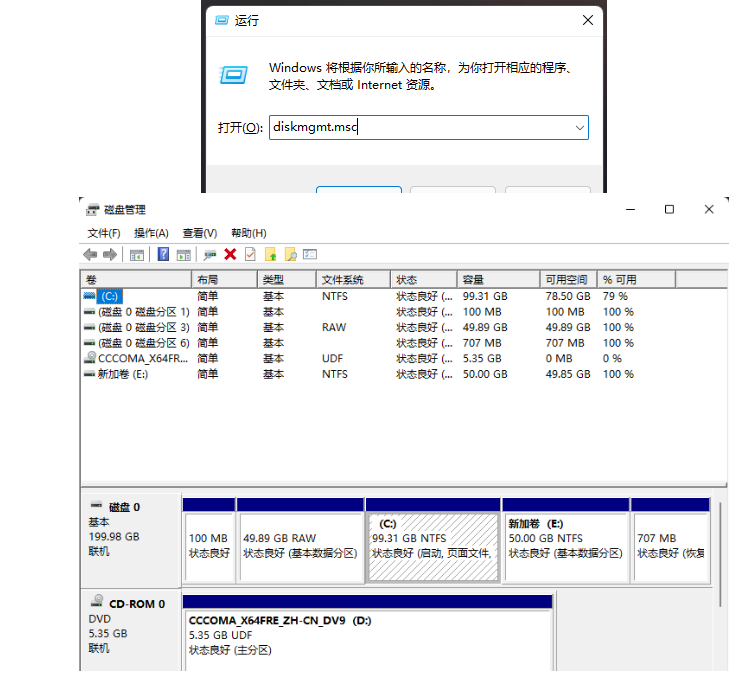
Task: Sort by the 类型 column header
Action: 287,279
